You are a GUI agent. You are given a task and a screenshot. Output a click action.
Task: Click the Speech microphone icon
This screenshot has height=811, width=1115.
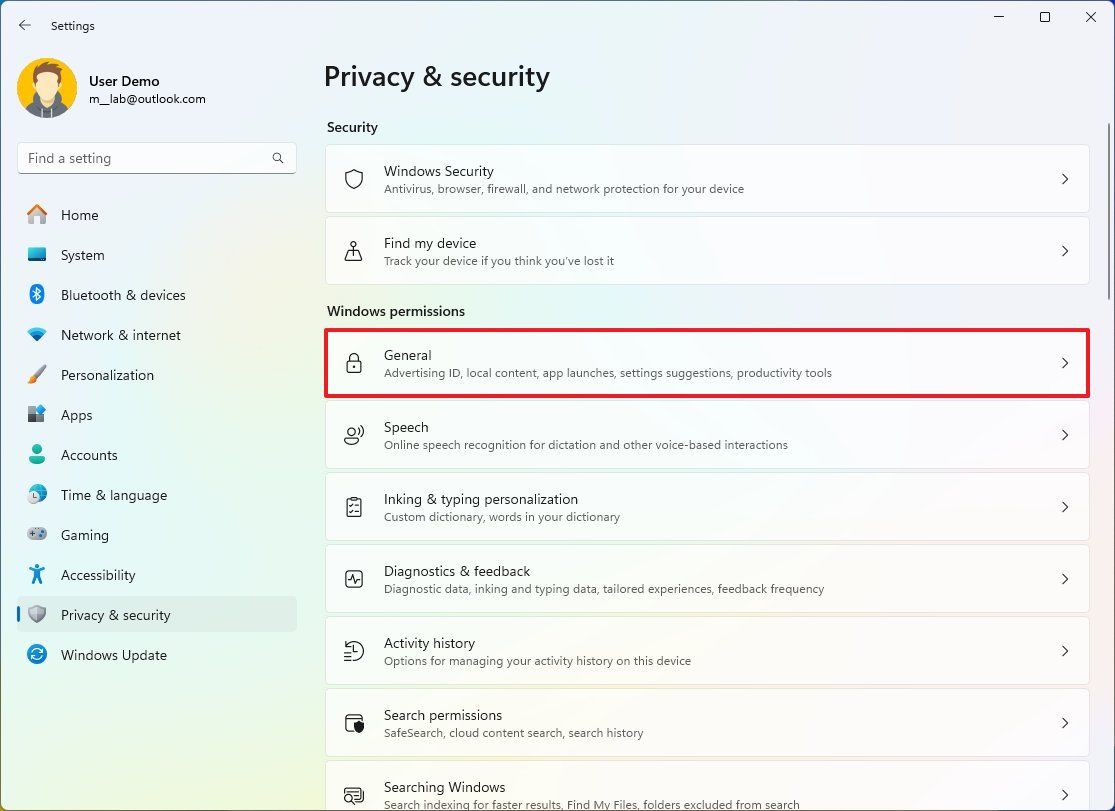point(353,435)
